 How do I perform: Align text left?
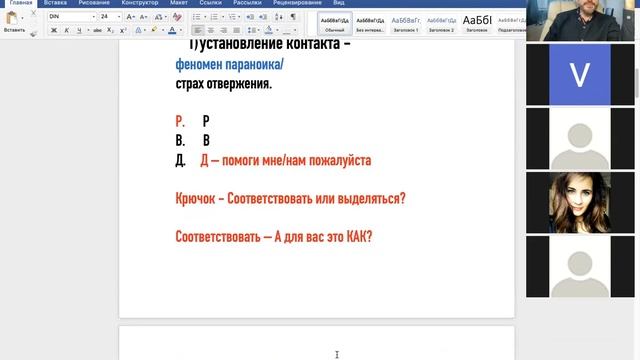point(198,30)
